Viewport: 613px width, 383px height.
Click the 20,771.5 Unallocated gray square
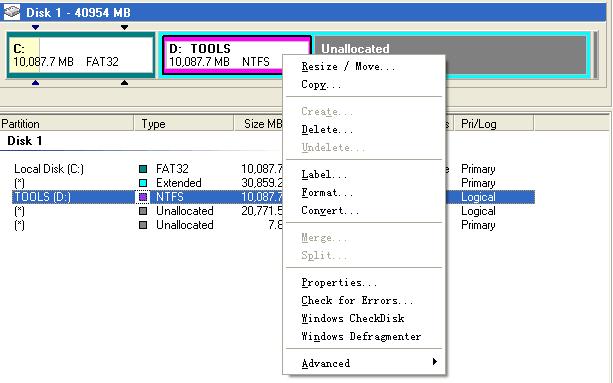tap(143, 211)
